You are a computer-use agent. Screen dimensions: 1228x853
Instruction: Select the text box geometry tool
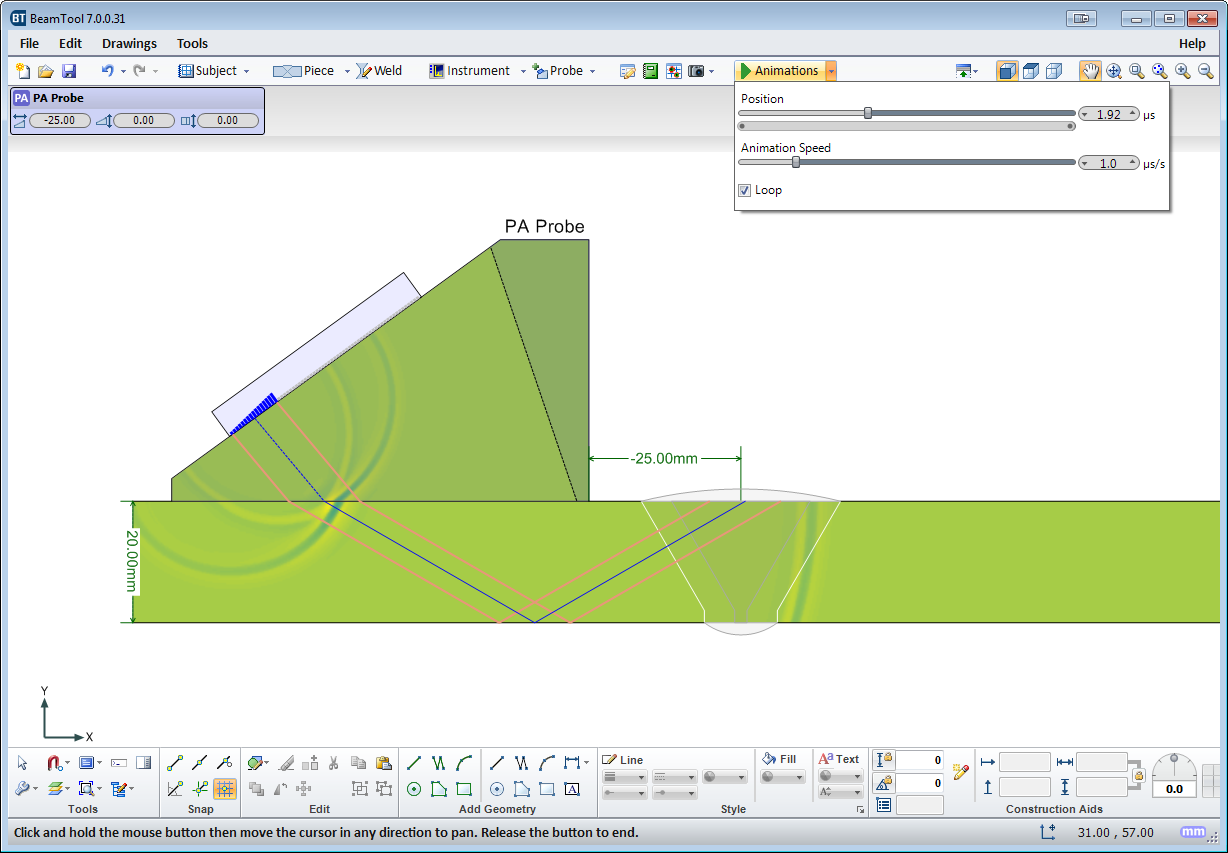572,789
